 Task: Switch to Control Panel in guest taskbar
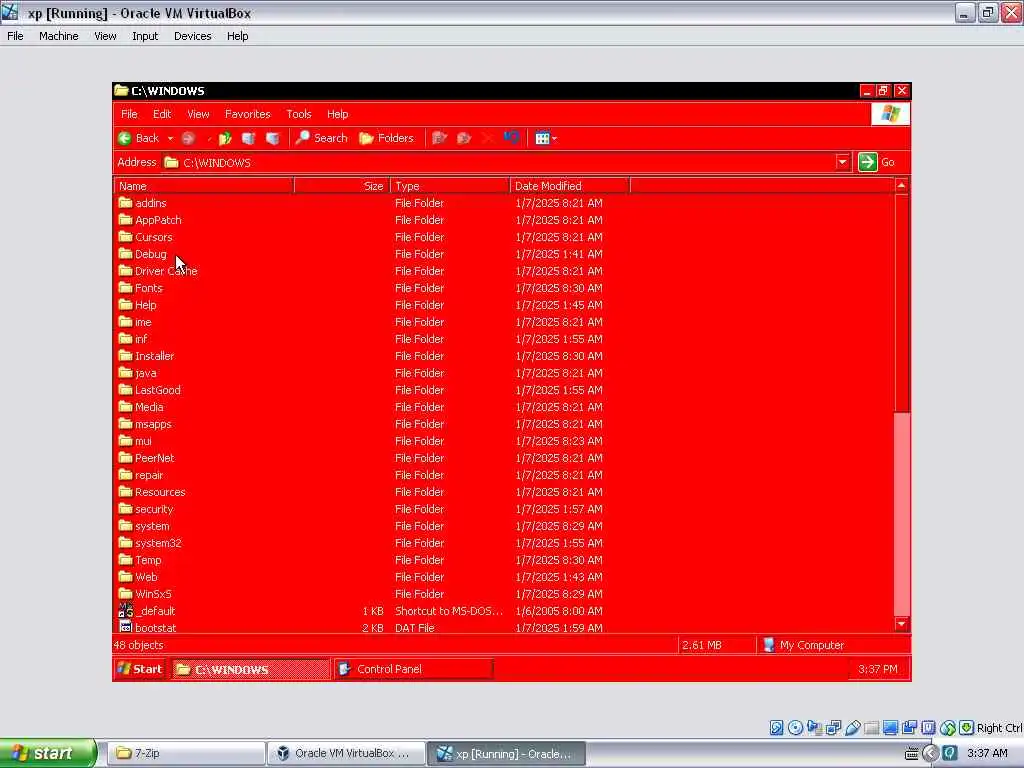point(413,669)
